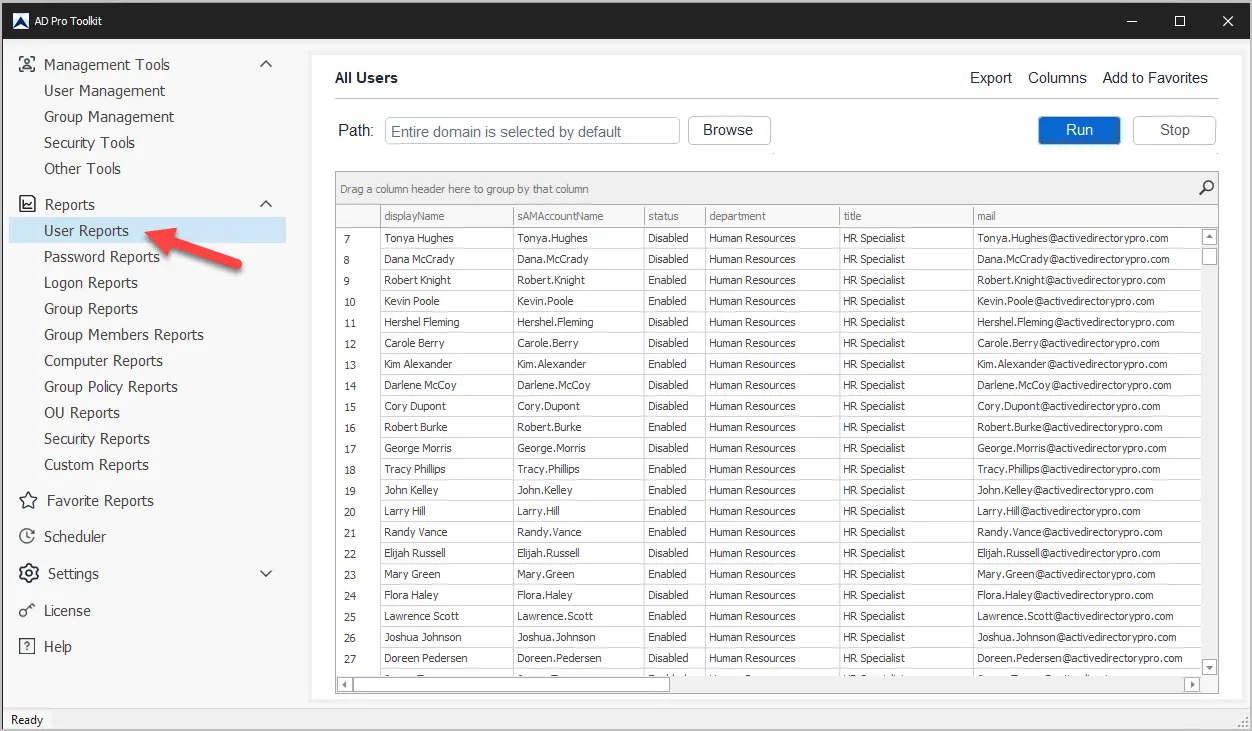This screenshot has height=731, width=1252.
Task: Click the Help question mark icon
Action: coord(27,646)
